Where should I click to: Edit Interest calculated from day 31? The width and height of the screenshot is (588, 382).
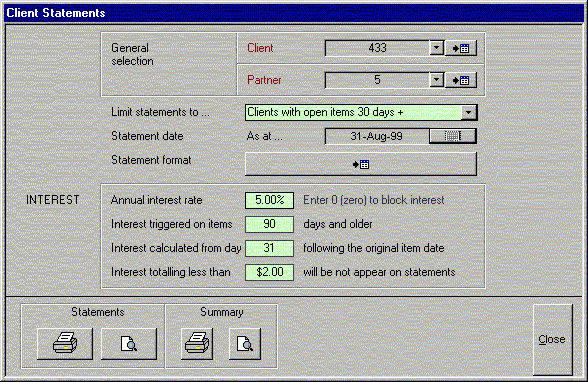coord(269,248)
